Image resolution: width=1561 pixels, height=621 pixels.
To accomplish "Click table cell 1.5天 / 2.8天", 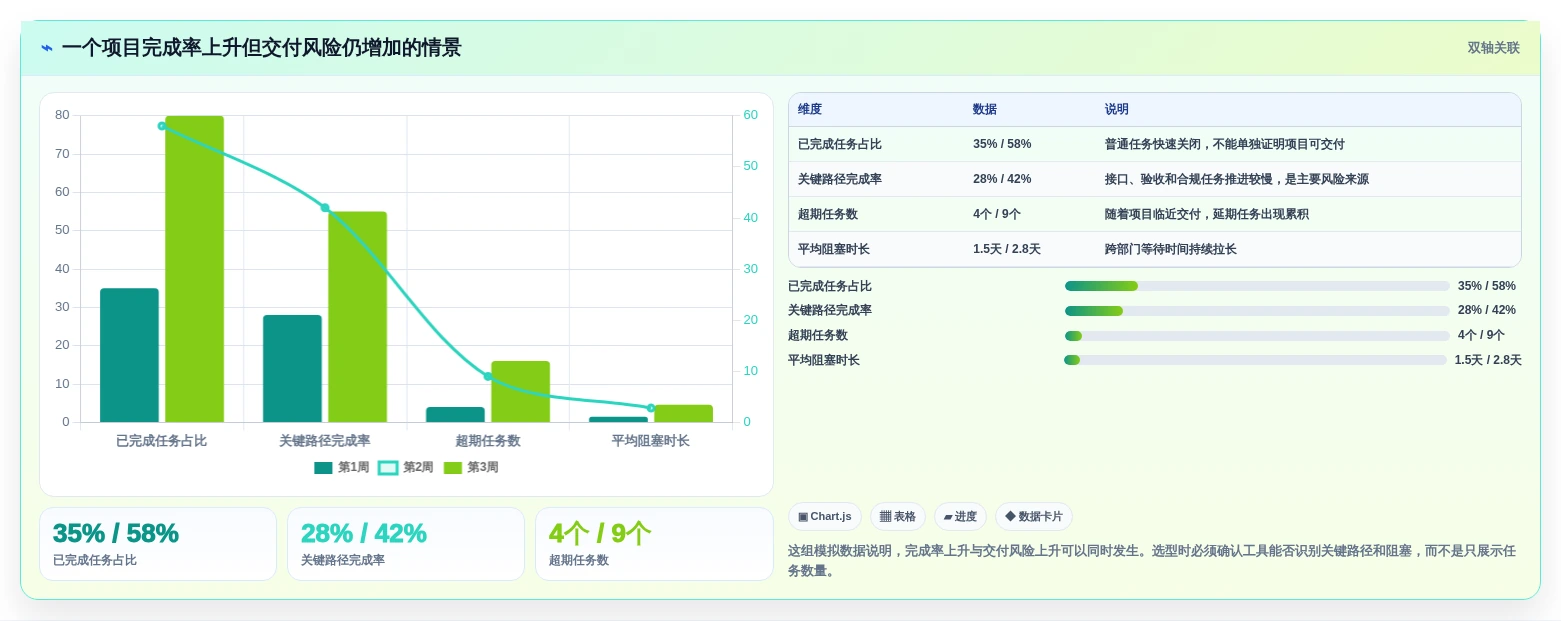I will click(1007, 249).
